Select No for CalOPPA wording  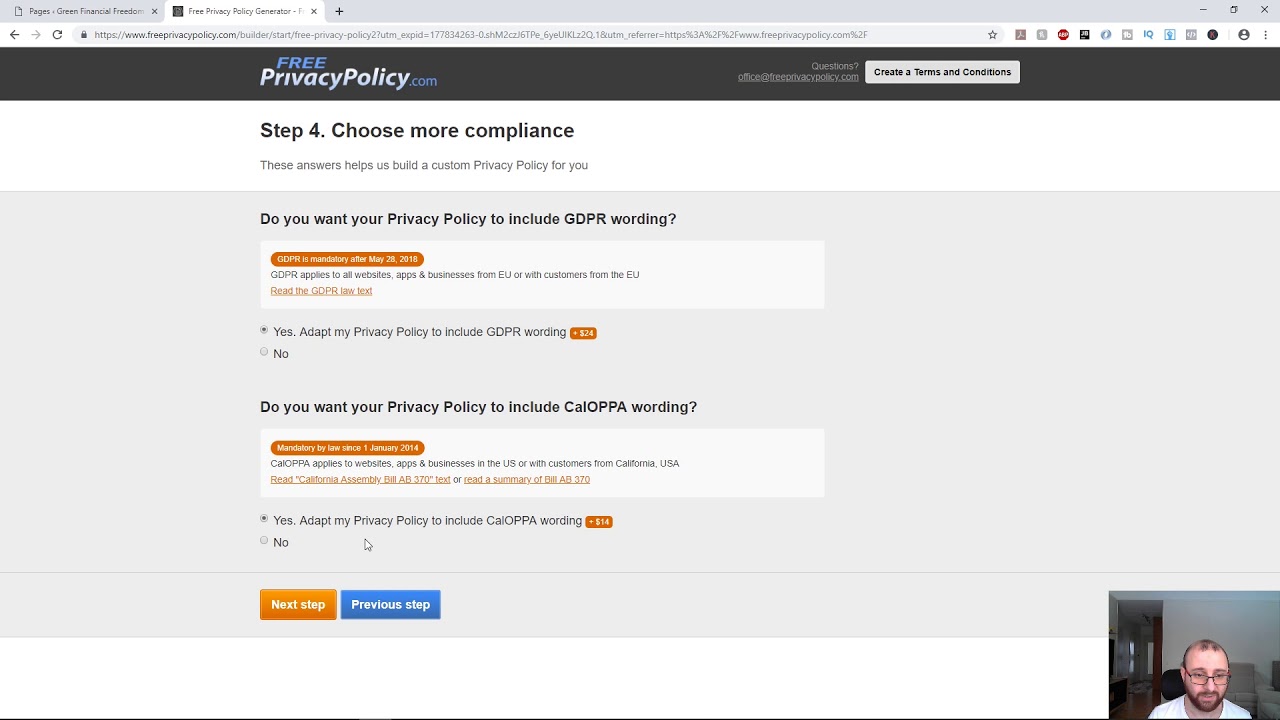tap(264, 540)
